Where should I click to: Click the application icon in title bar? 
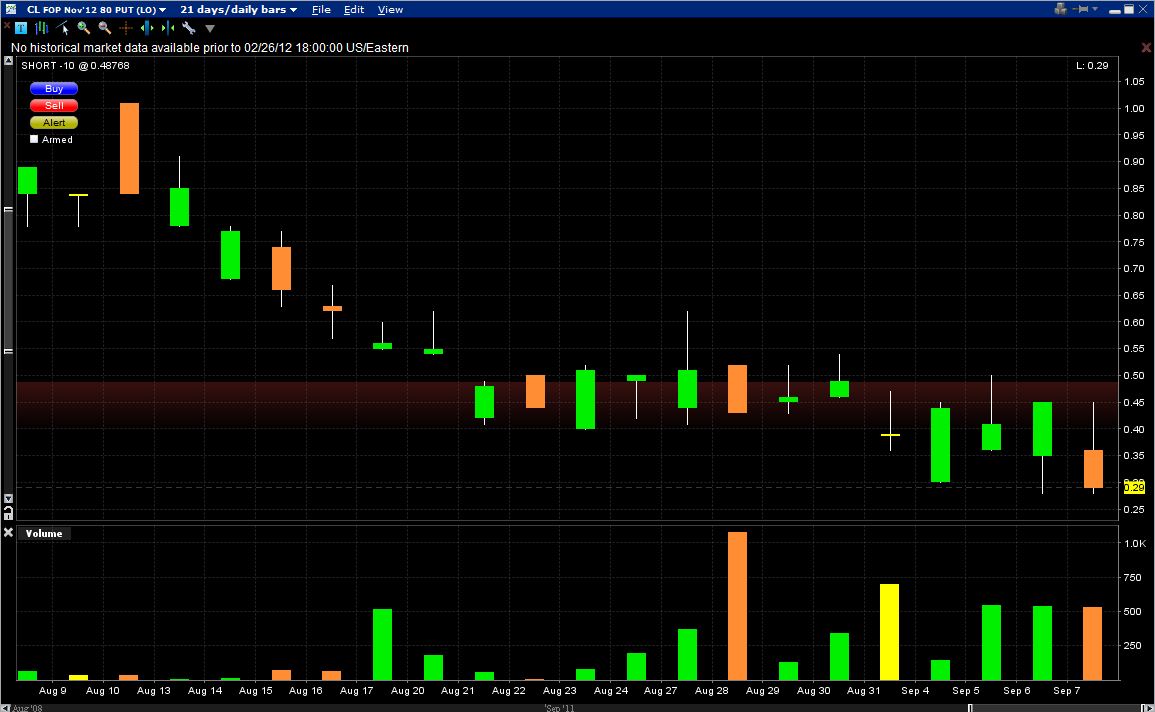click(x=11, y=9)
